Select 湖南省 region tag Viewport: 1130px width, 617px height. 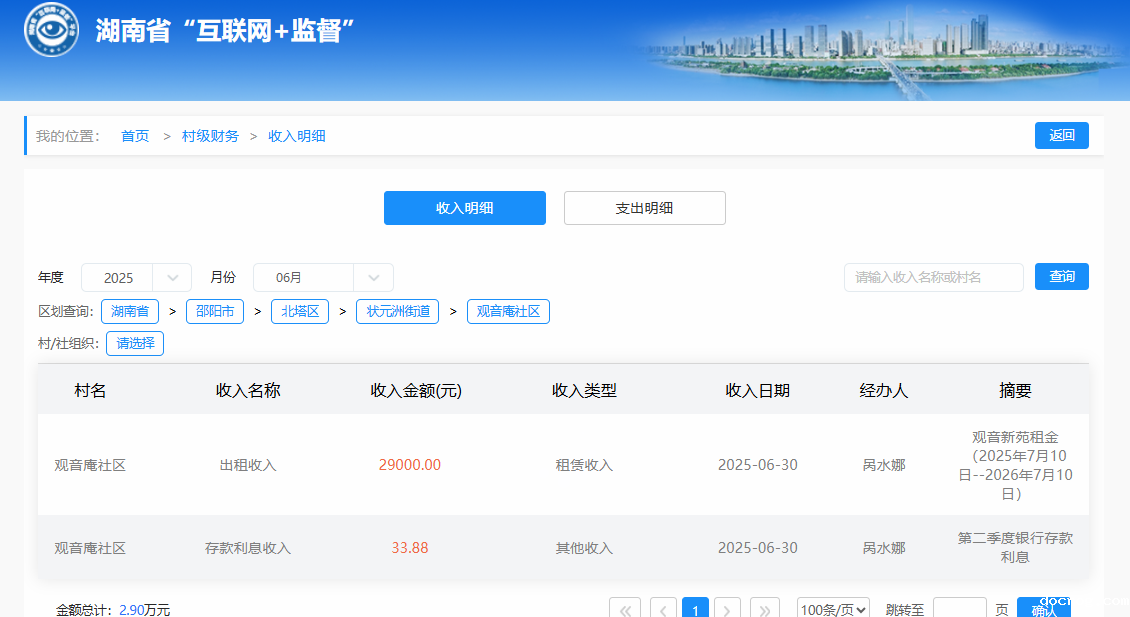130,311
